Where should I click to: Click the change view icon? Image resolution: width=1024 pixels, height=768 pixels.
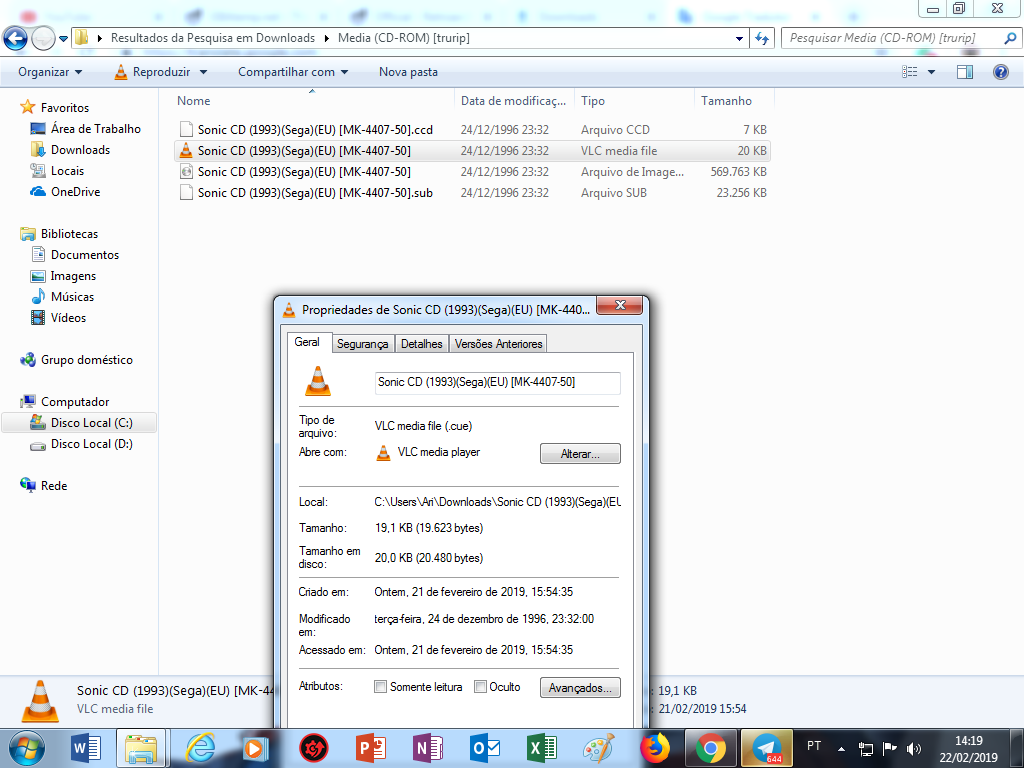tap(910, 72)
